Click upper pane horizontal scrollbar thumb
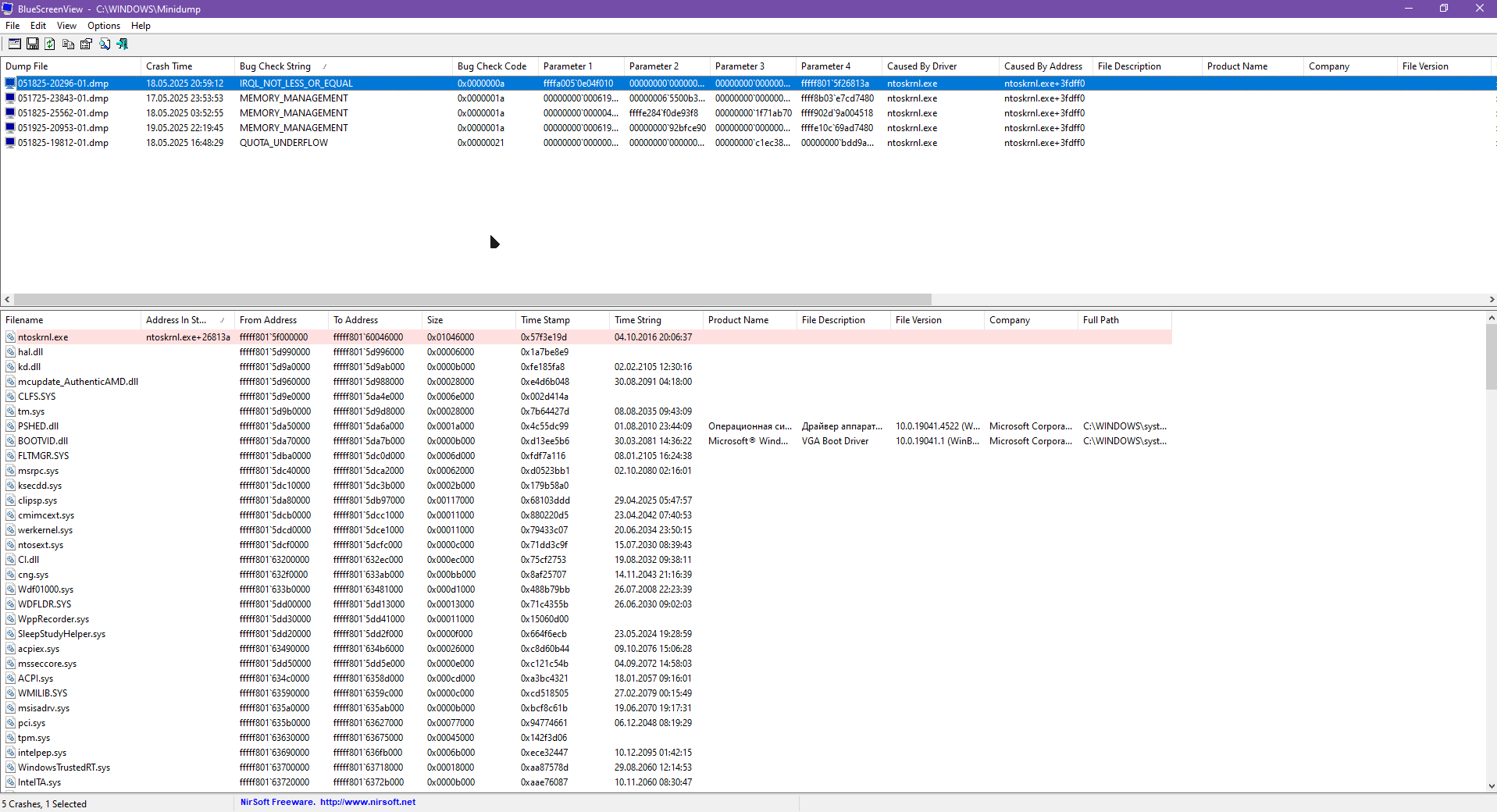The width and height of the screenshot is (1497, 812). point(472,300)
